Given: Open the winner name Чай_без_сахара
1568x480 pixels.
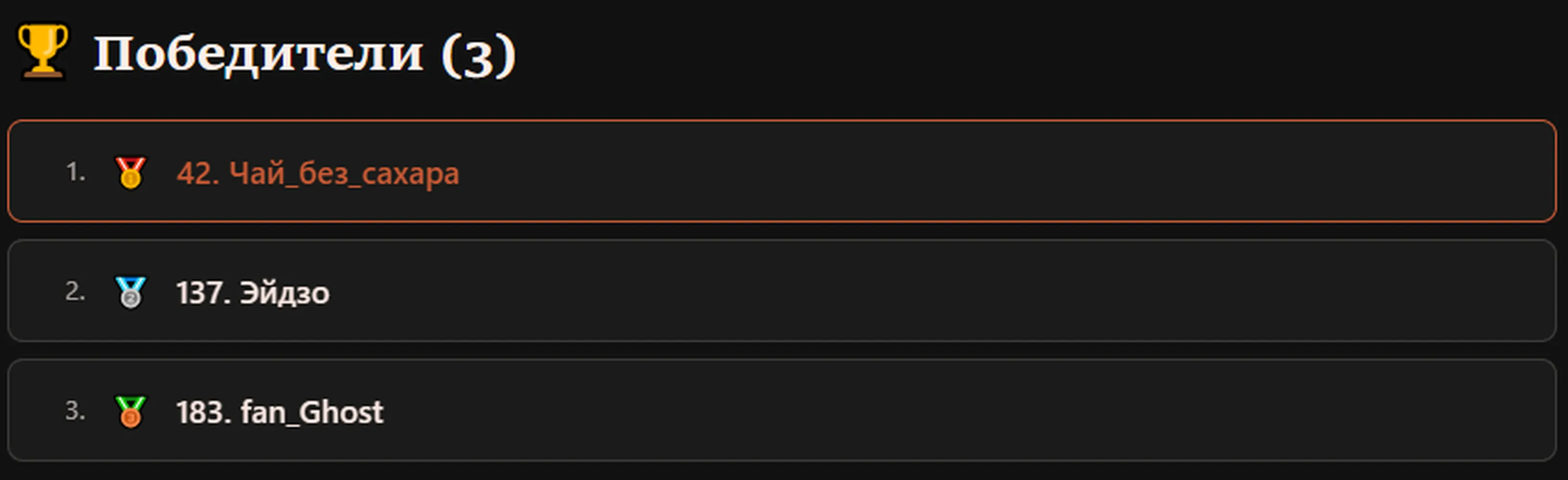Looking at the screenshot, I should pyautogui.click(x=344, y=174).
